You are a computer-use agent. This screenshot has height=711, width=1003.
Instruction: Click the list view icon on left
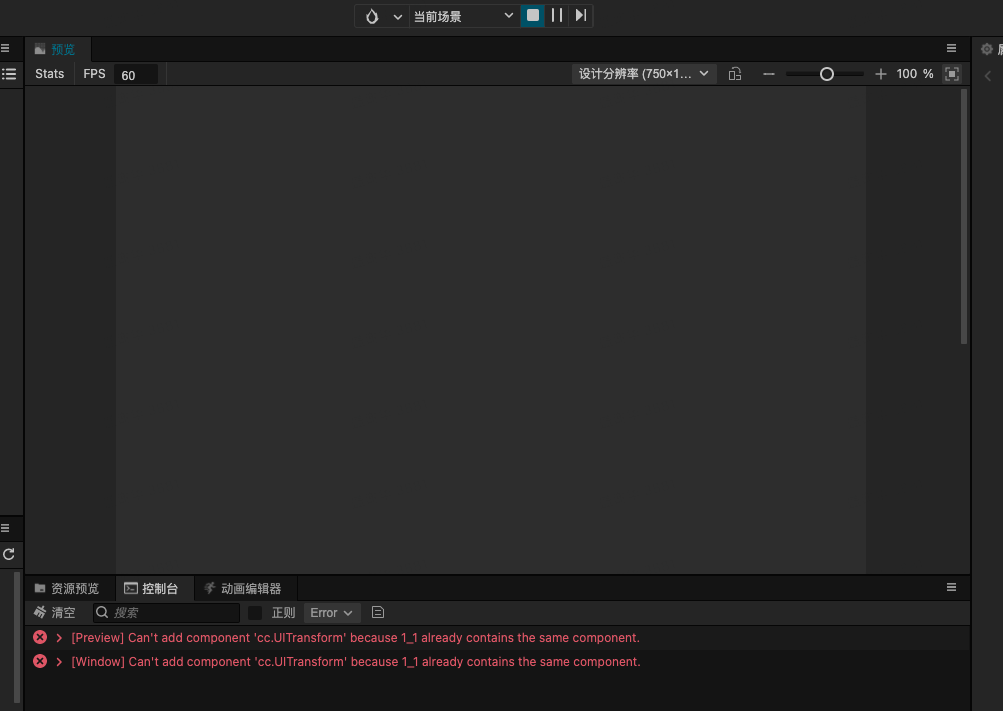pos(9,74)
